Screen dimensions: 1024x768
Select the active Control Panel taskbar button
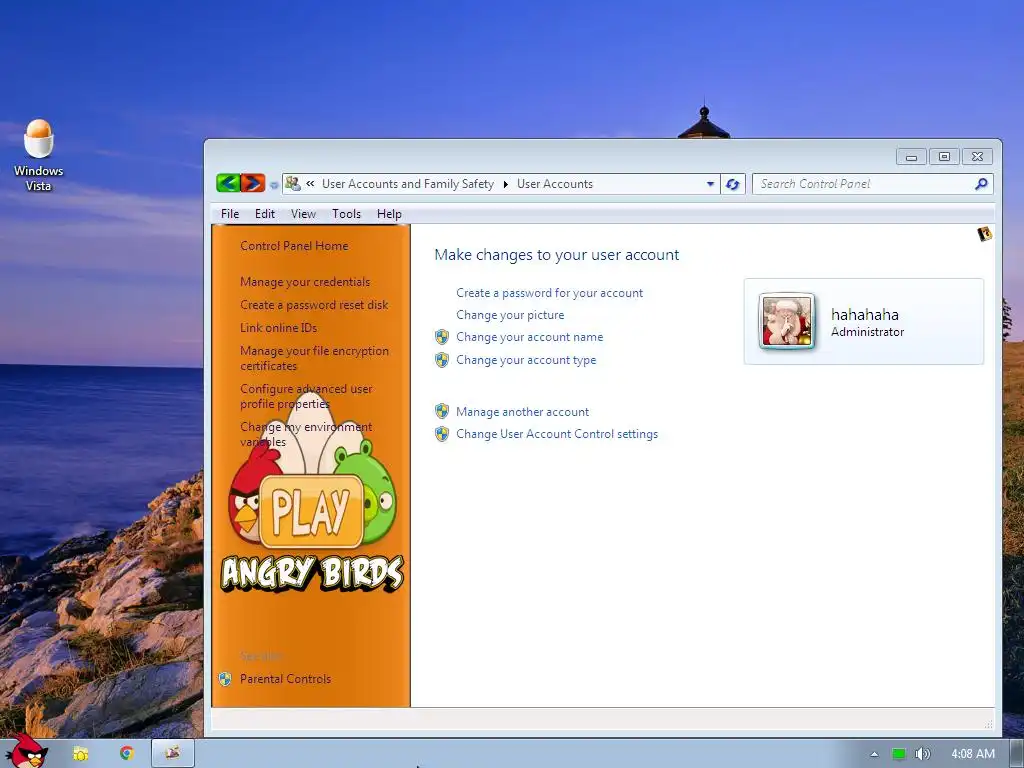pos(173,753)
